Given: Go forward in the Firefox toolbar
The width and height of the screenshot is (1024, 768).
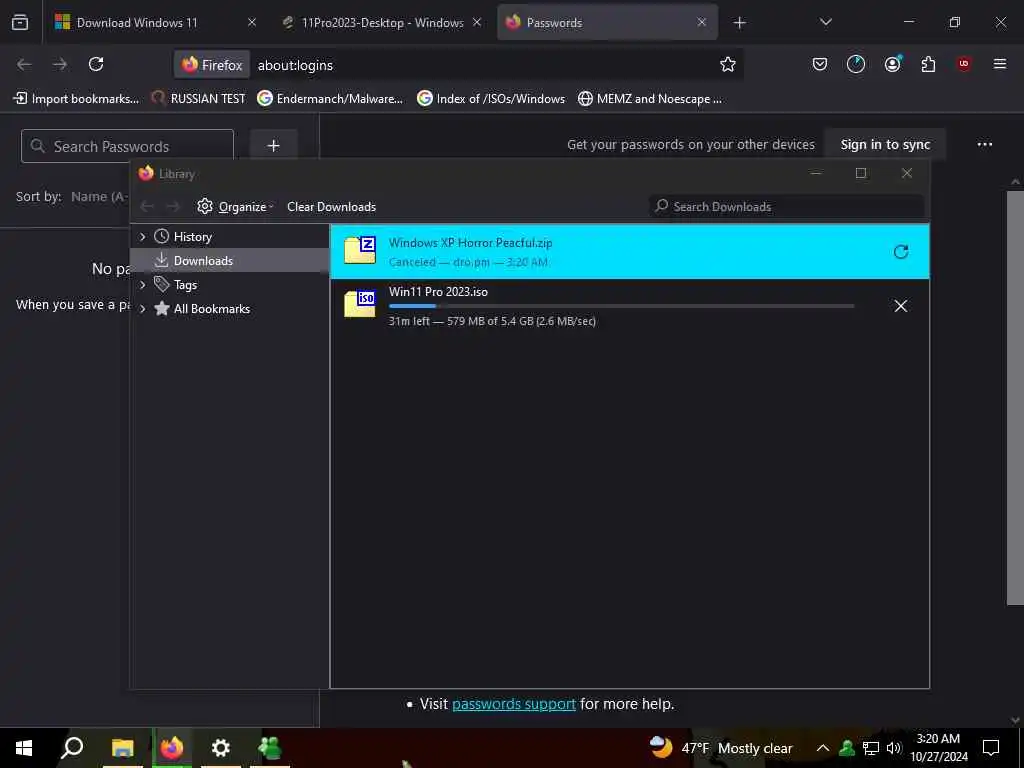Looking at the screenshot, I should click(59, 64).
